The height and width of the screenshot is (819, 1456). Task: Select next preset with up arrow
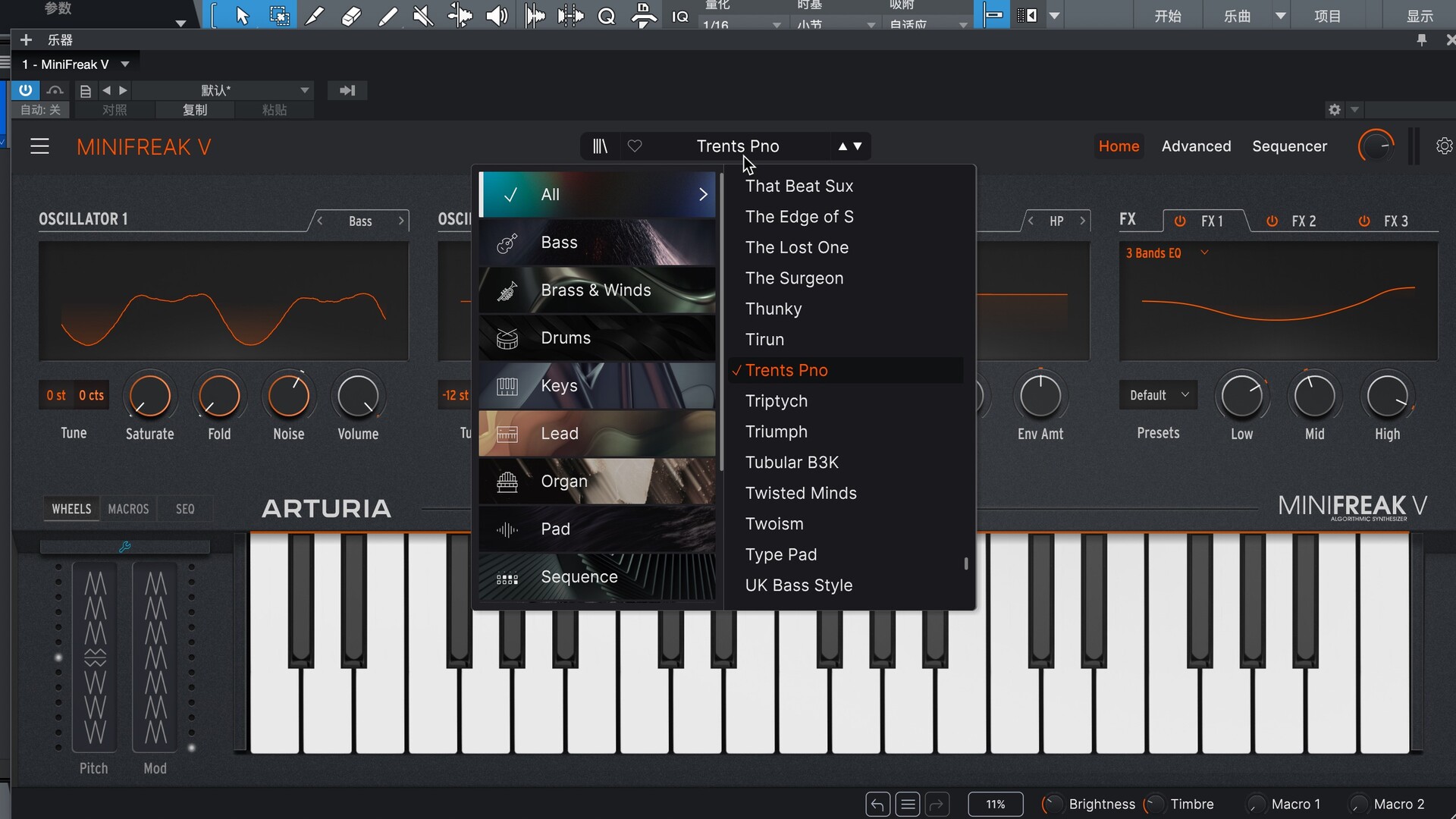843,146
